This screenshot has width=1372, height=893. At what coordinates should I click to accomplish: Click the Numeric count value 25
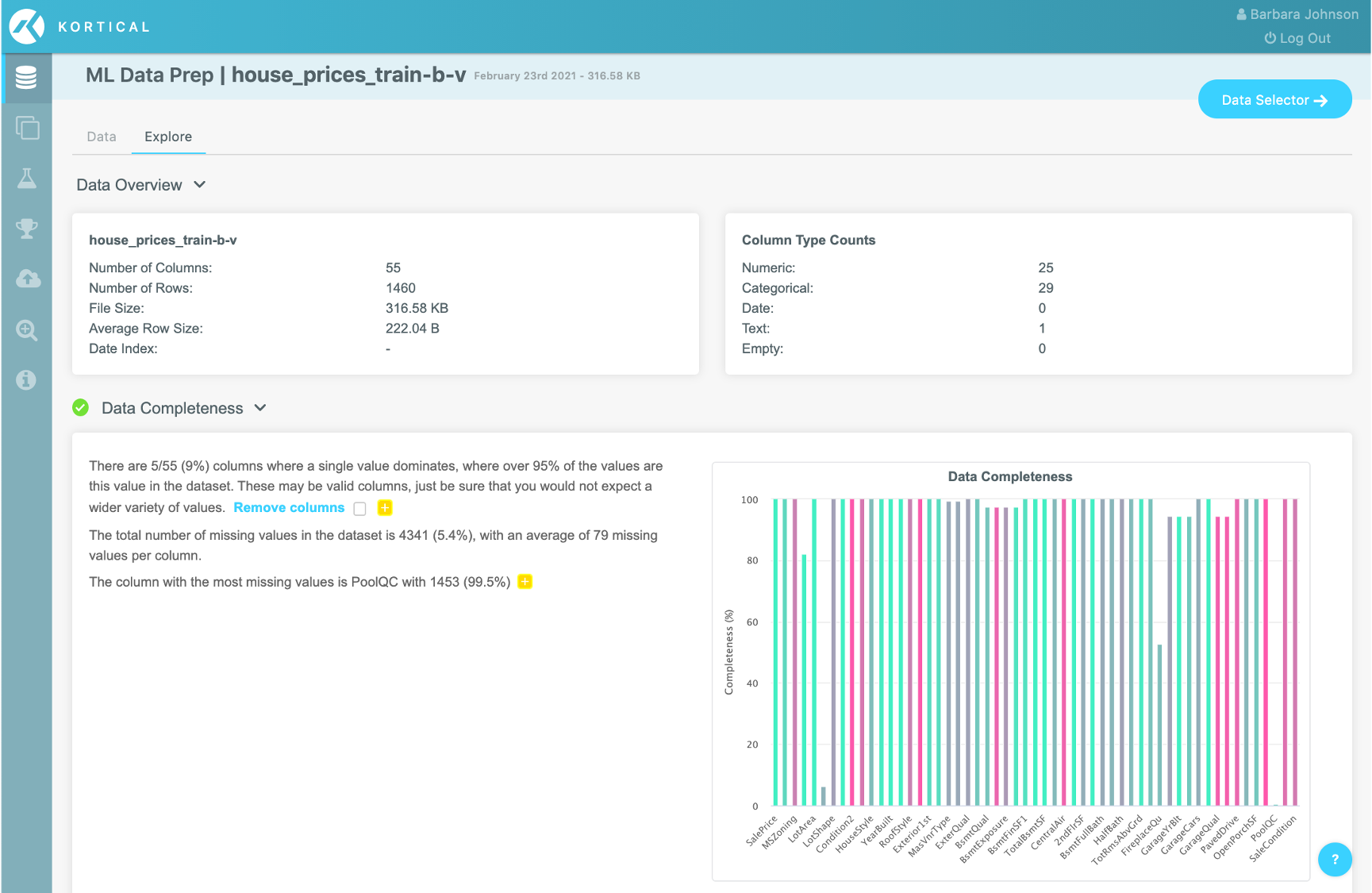1046,268
